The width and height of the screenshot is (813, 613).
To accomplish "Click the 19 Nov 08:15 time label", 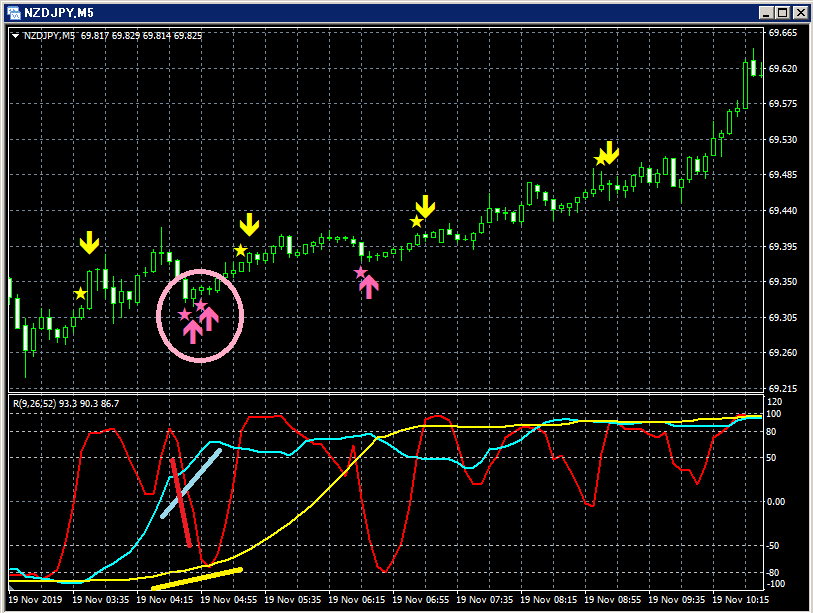I will (x=549, y=600).
